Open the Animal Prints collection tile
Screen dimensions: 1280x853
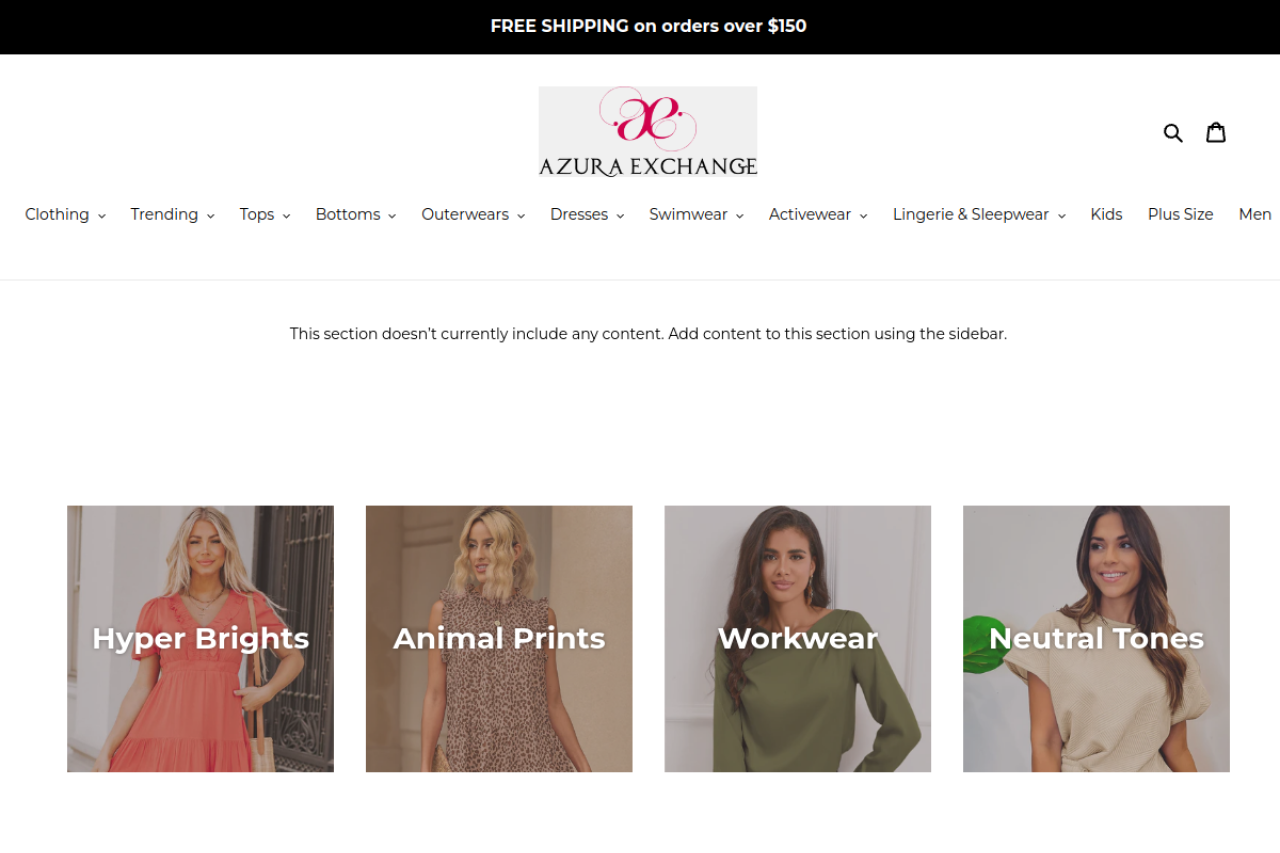coord(499,639)
